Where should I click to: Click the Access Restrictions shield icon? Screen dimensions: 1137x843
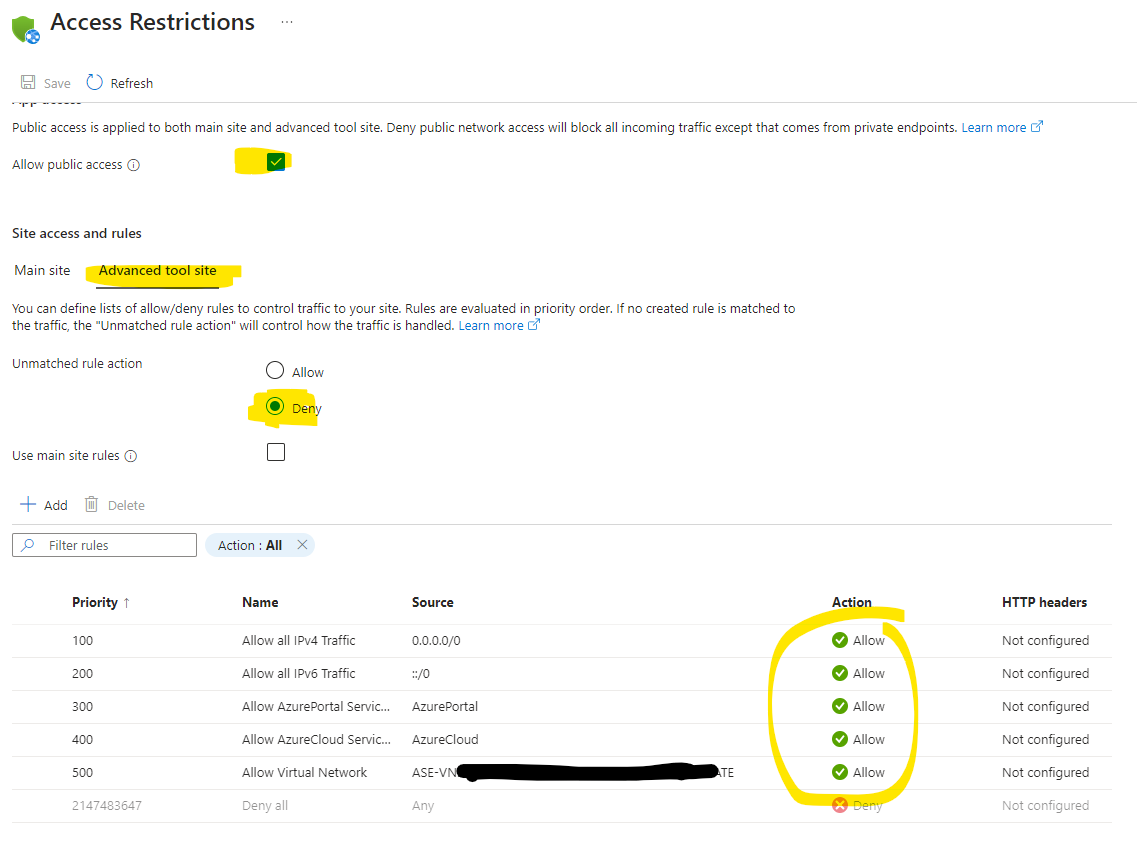point(25,29)
